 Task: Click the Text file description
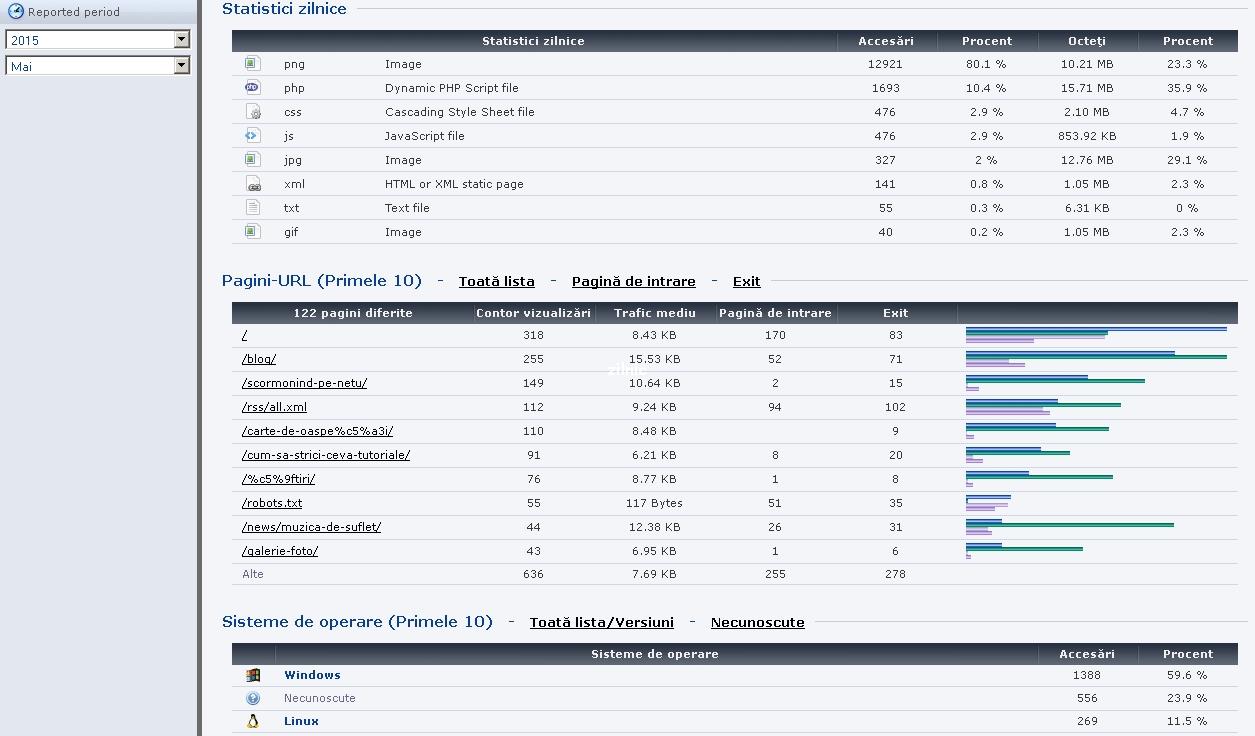point(407,208)
